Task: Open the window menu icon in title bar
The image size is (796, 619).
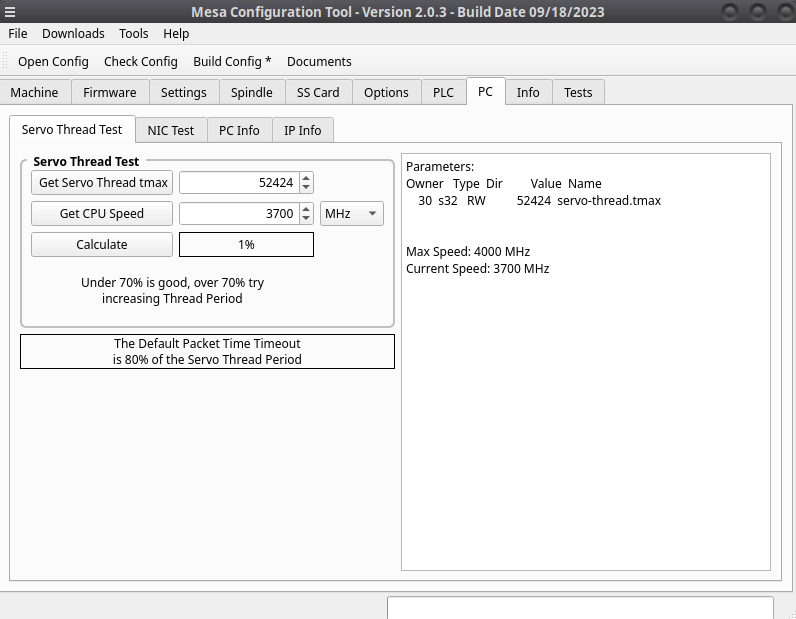Action: point(10,12)
